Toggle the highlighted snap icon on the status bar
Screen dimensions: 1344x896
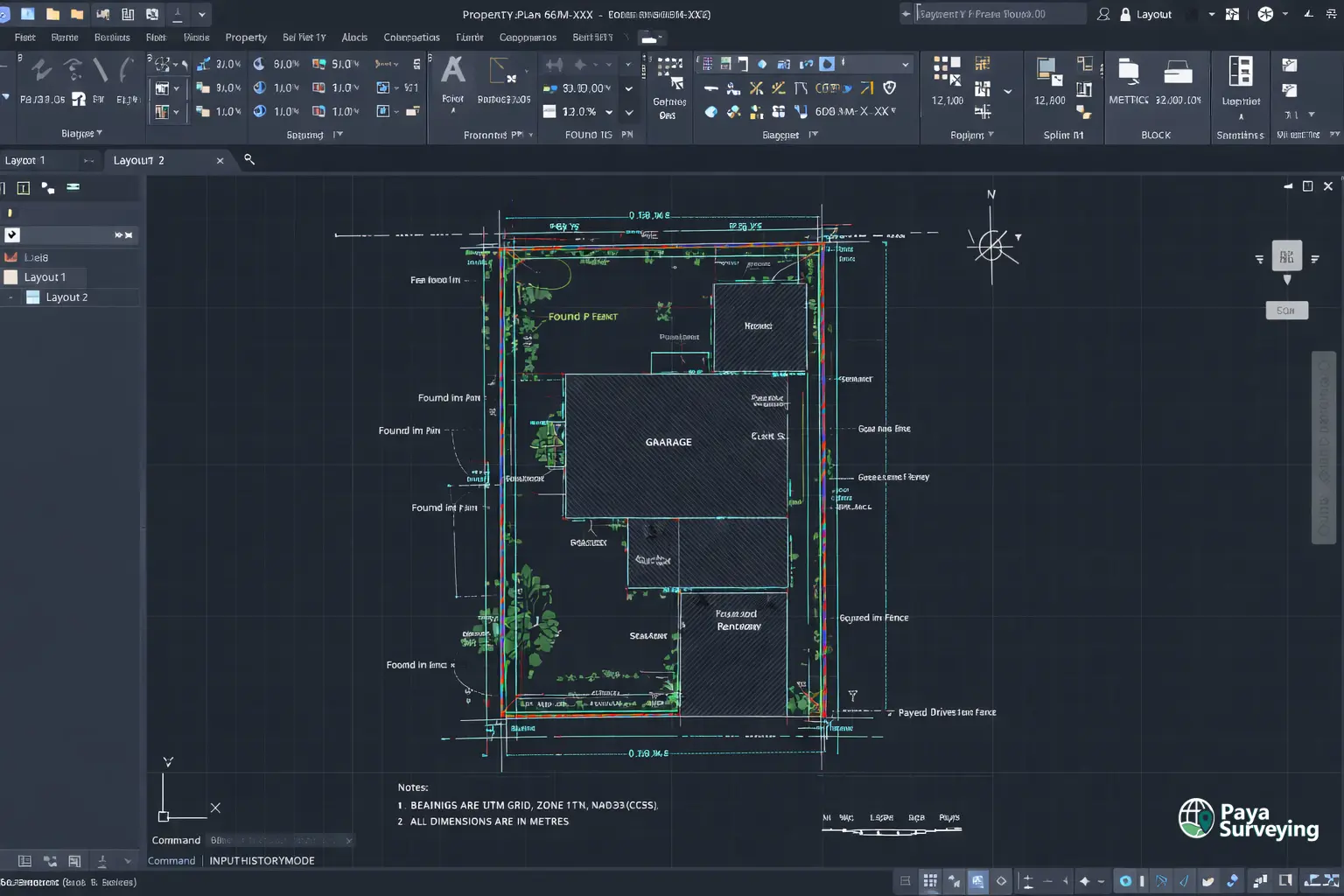977,881
